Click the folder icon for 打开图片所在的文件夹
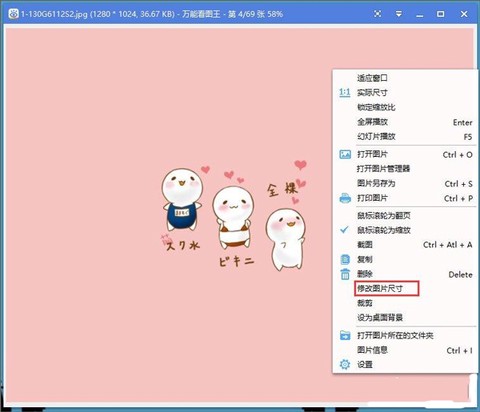 [x=345, y=335]
